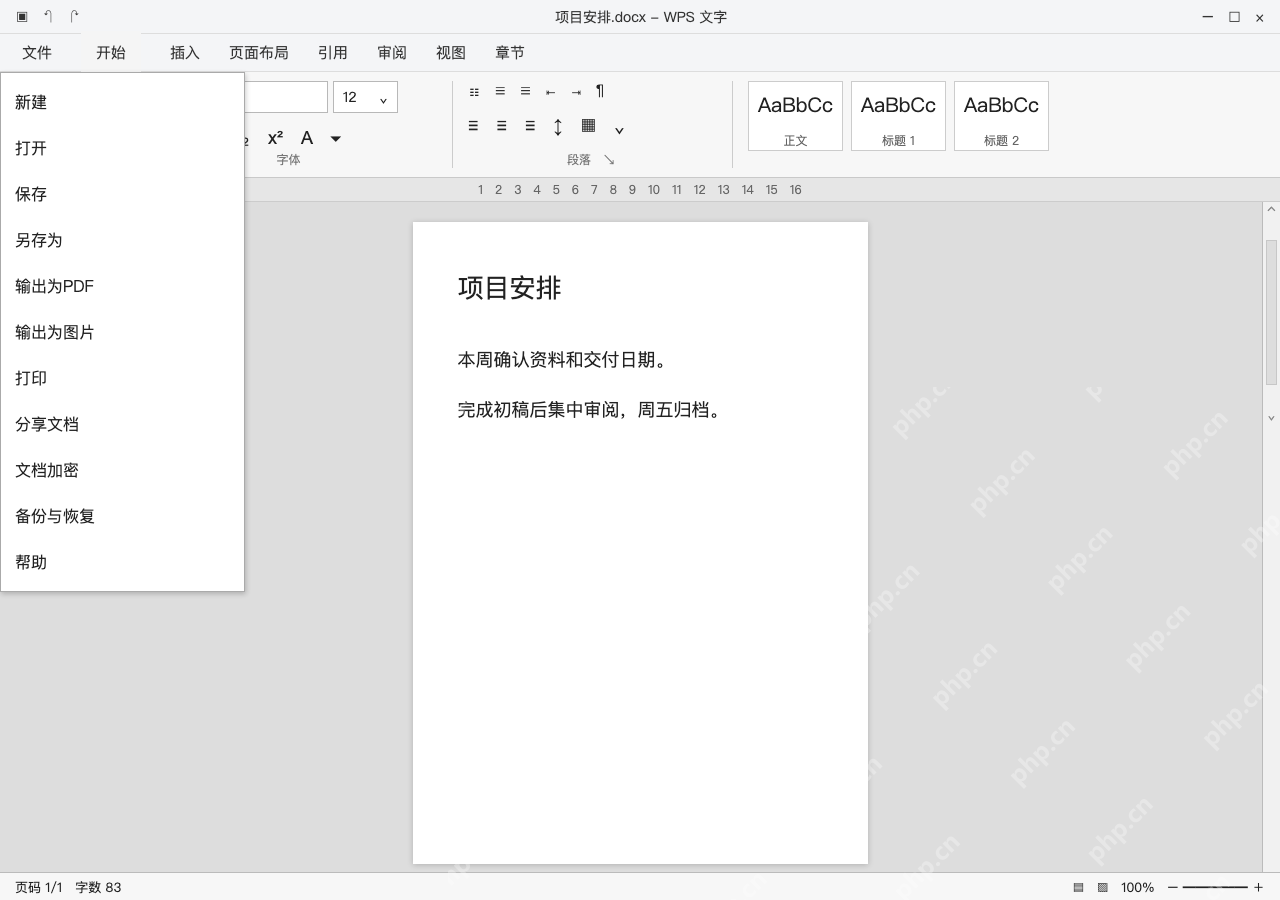Choose 备份与恢复 menu entry

tap(122, 516)
